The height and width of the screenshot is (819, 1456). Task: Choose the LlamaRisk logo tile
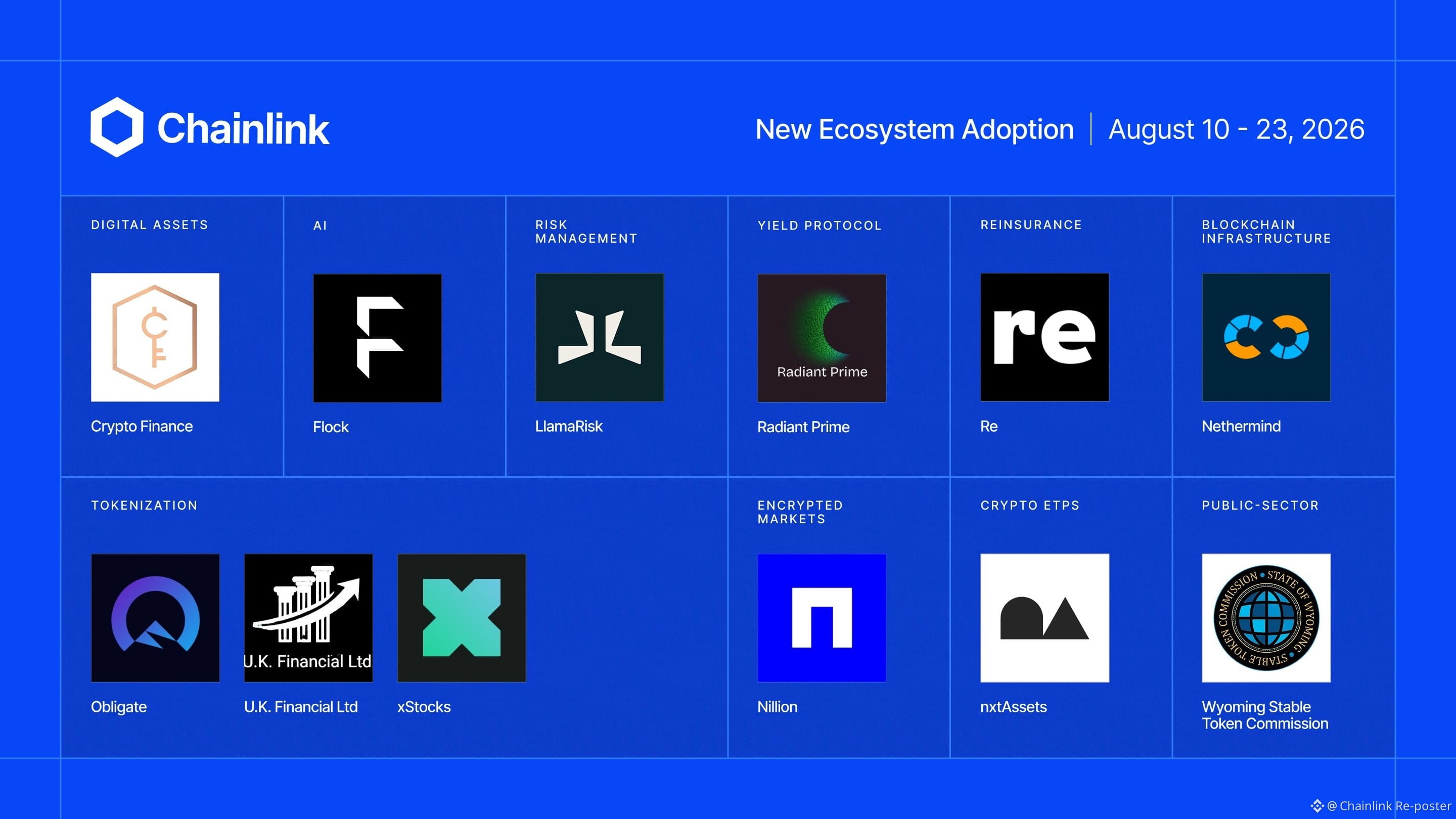(x=600, y=337)
